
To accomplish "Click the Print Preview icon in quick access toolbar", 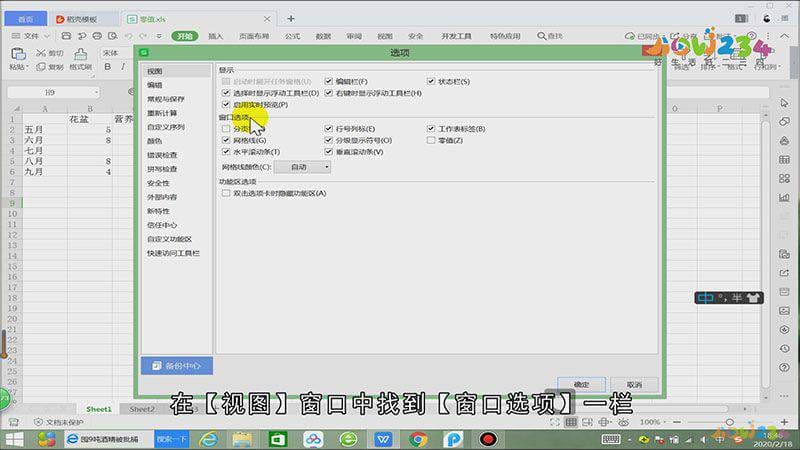I will (x=112, y=36).
